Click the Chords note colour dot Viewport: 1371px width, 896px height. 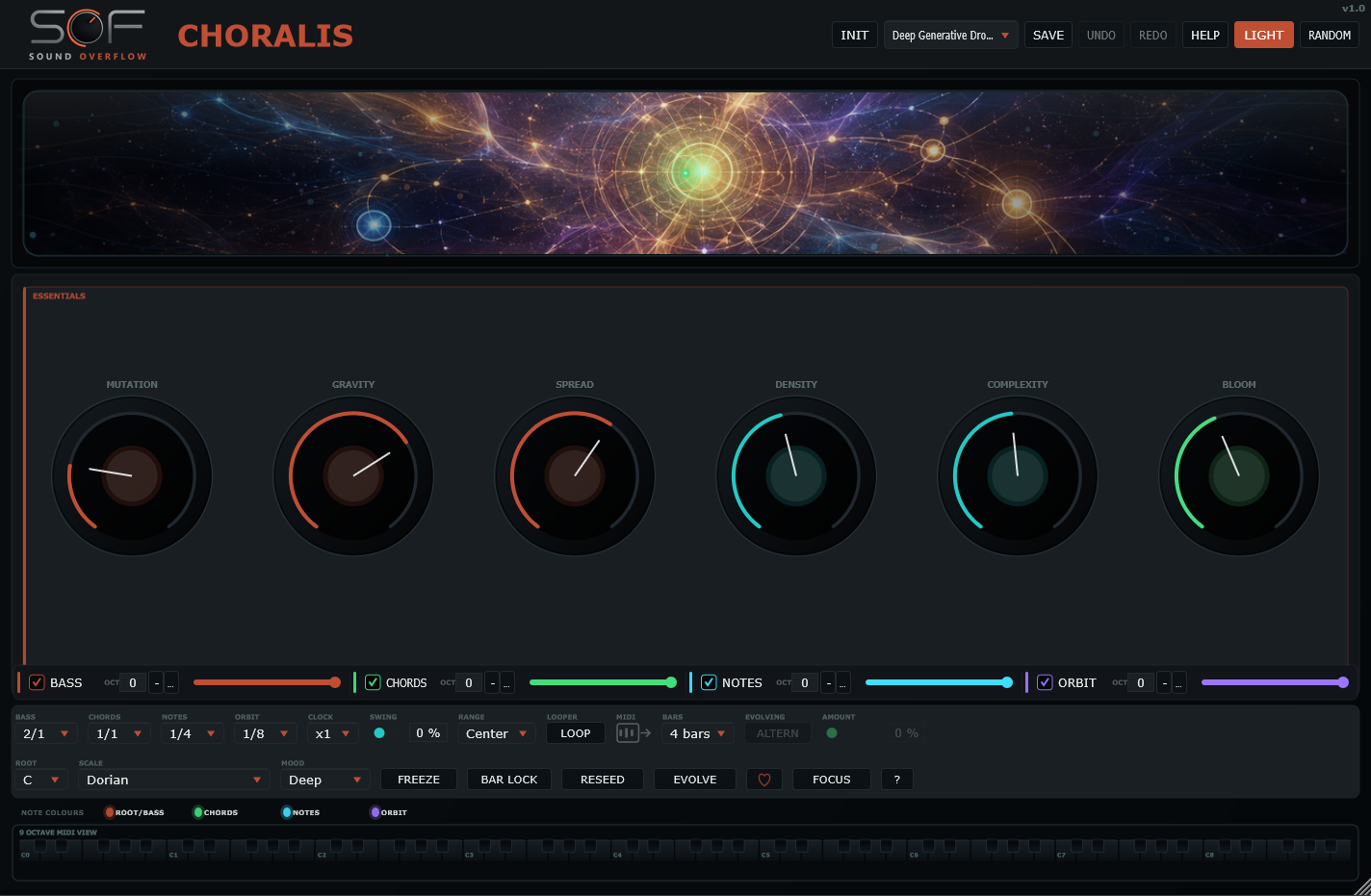tap(198, 812)
